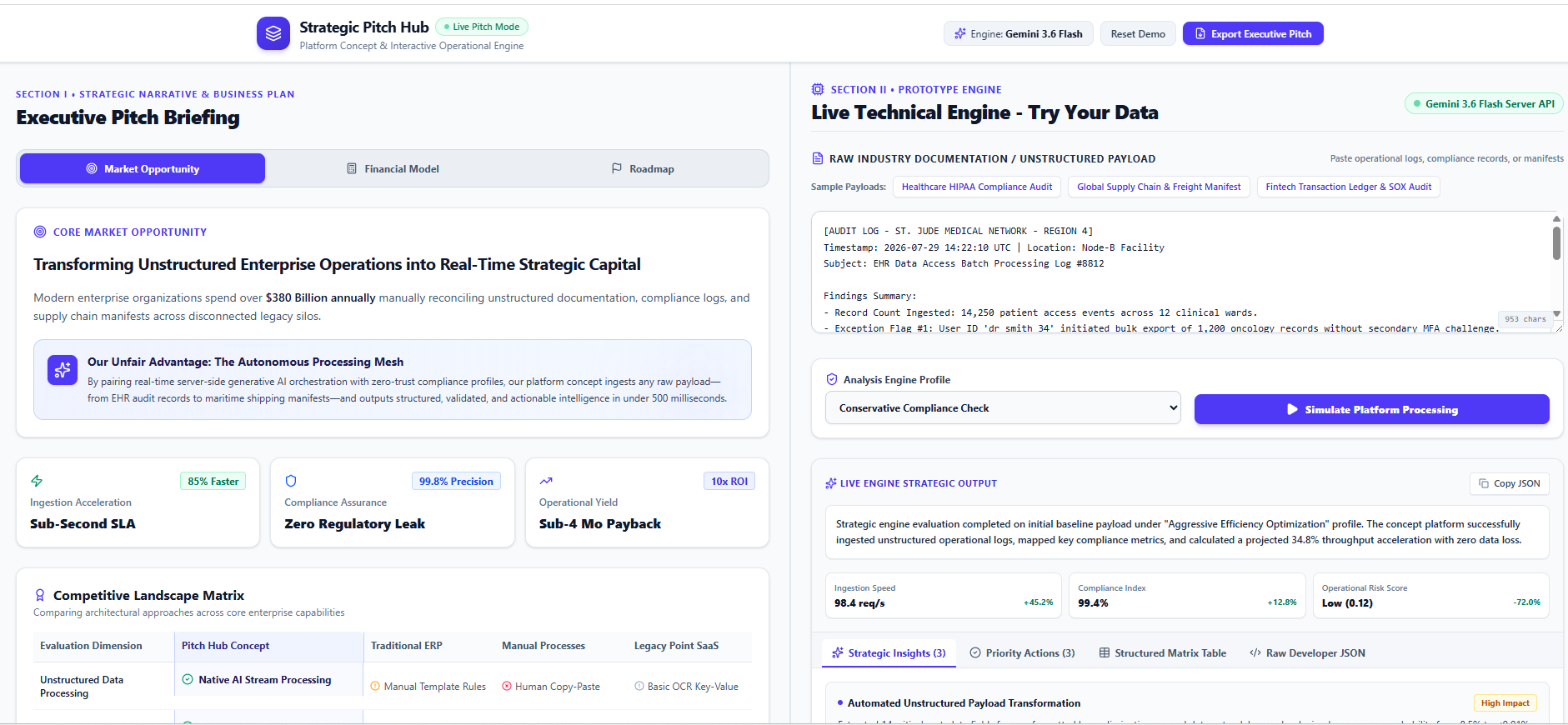Click the green check icon beside Native AI Stream Processing
1568x725 pixels.
coord(188,679)
